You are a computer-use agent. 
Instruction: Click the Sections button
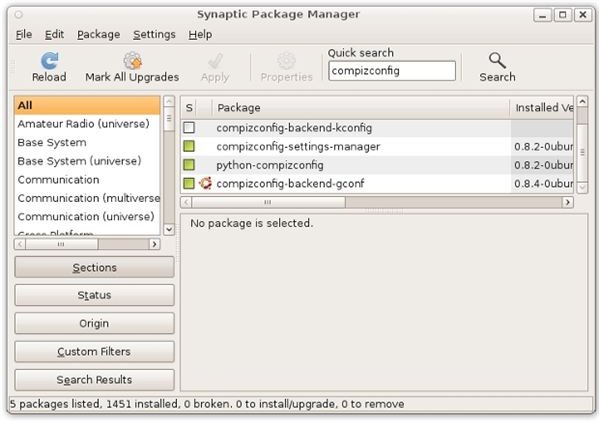click(94, 267)
